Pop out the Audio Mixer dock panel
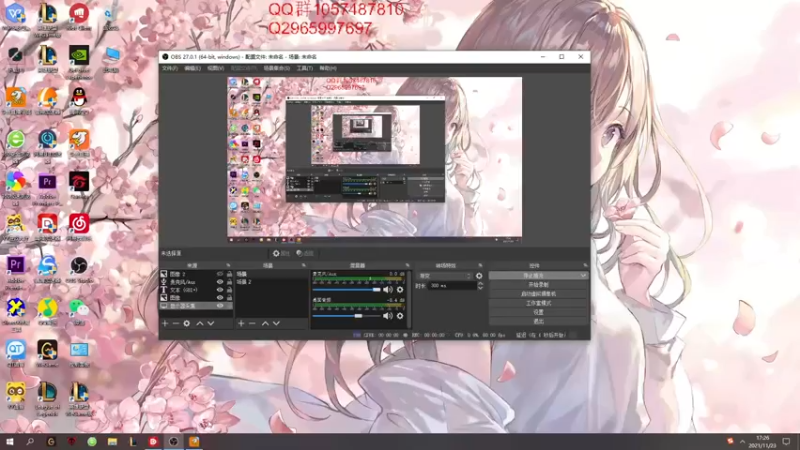Image resolution: width=800 pixels, height=450 pixels. pos(407,265)
